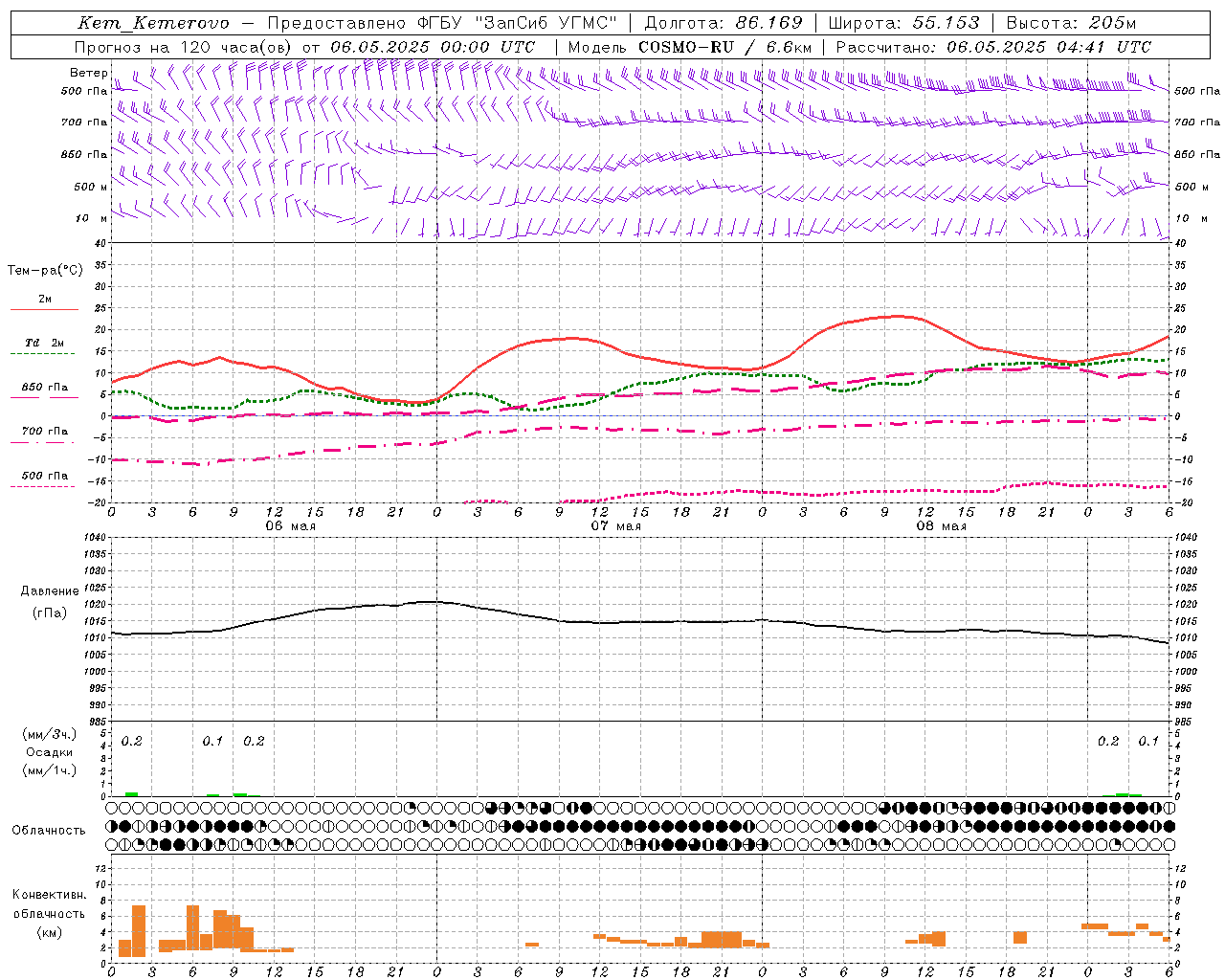Screen dimensions: 1225x980
Task: Select the Высота: 205м header field
Action: coord(1071,23)
